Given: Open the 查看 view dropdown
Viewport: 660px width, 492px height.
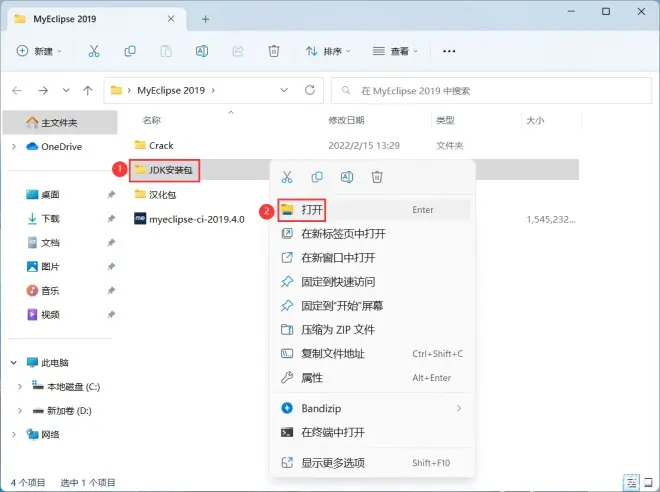Looking at the screenshot, I should [395, 51].
